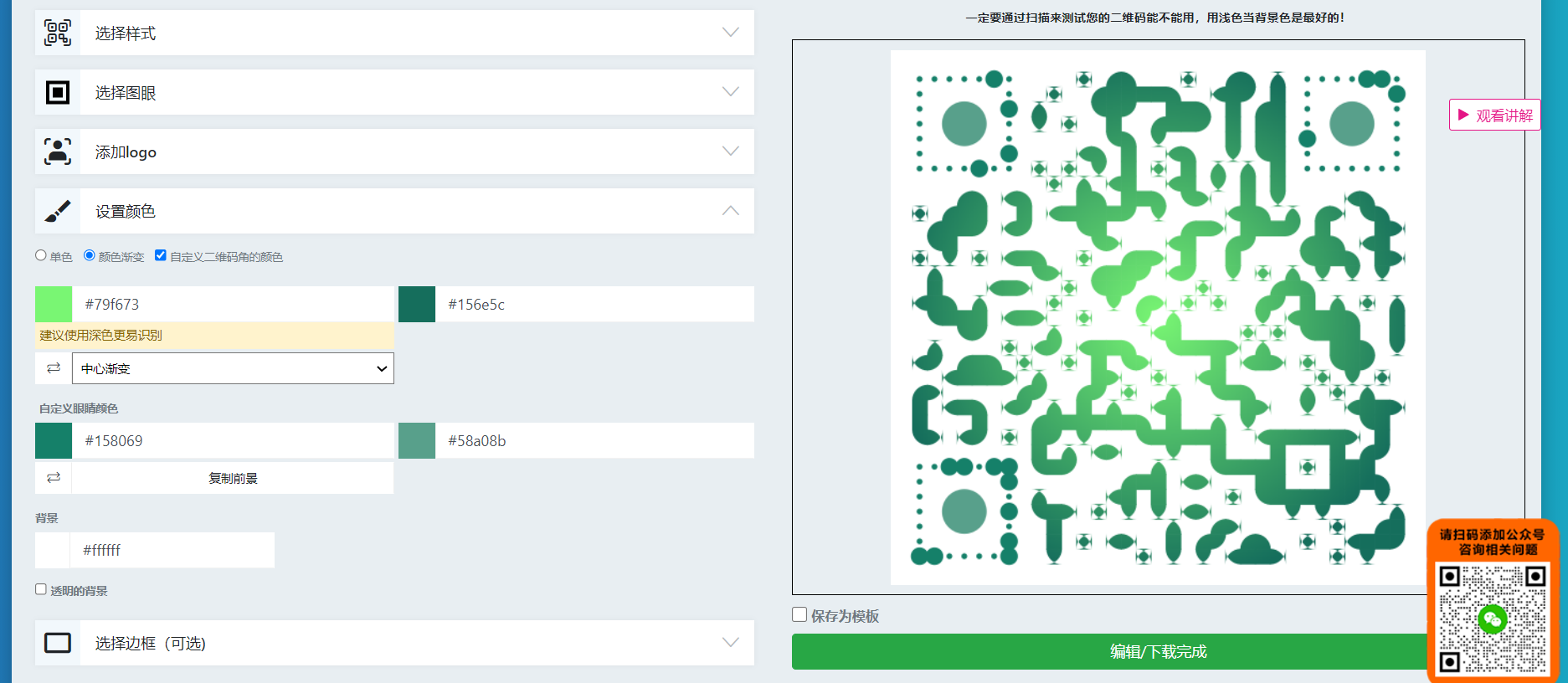
Task: Click the person logo icon beside 添加logo
Action: [58, 151]
